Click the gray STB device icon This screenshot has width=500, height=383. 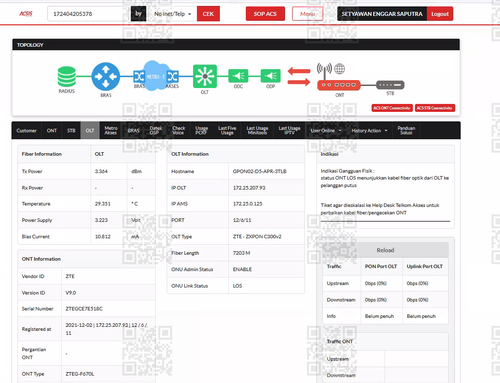pyautogui.click(x=390, y=85)
